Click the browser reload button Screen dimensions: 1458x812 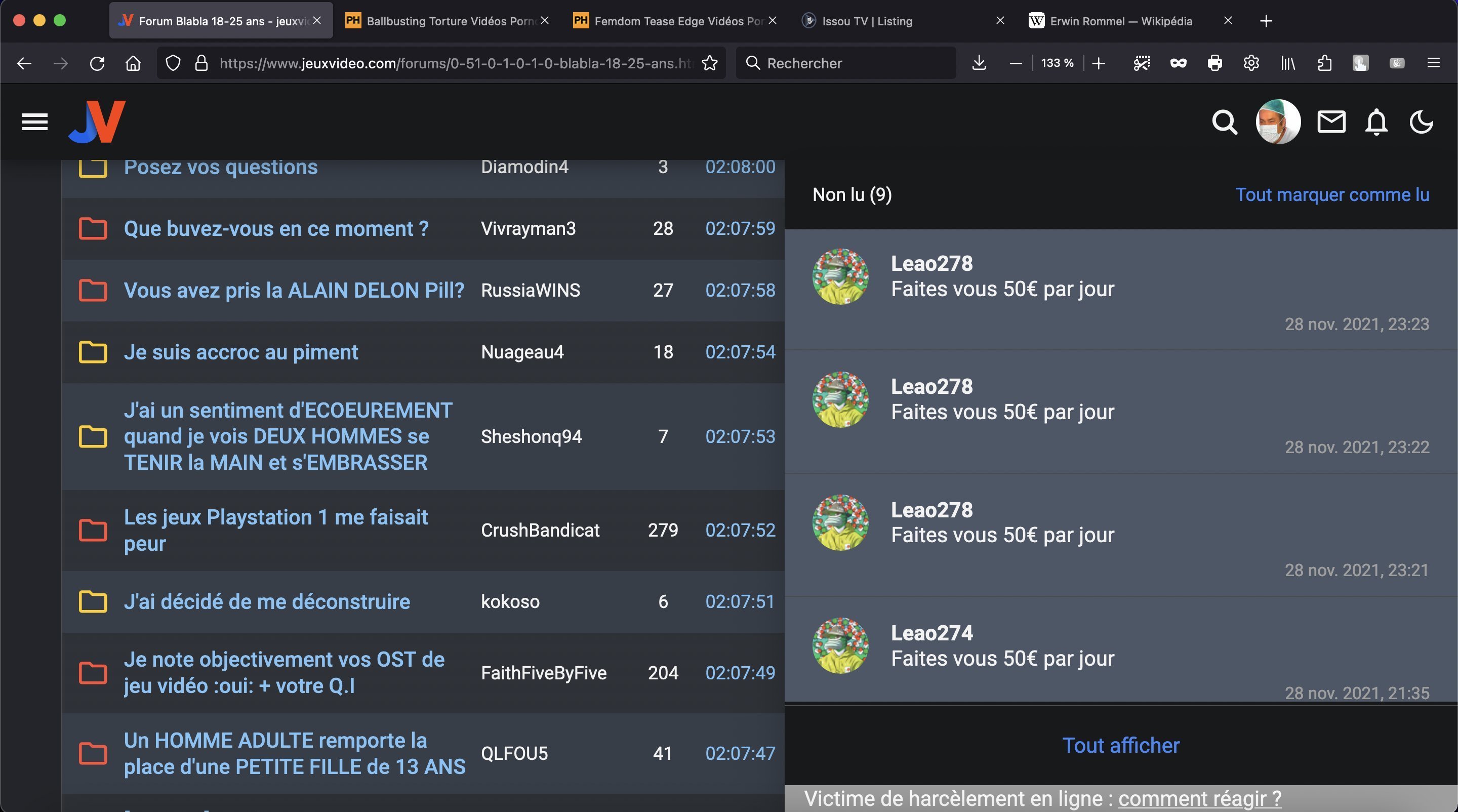(x=97, y=63)
